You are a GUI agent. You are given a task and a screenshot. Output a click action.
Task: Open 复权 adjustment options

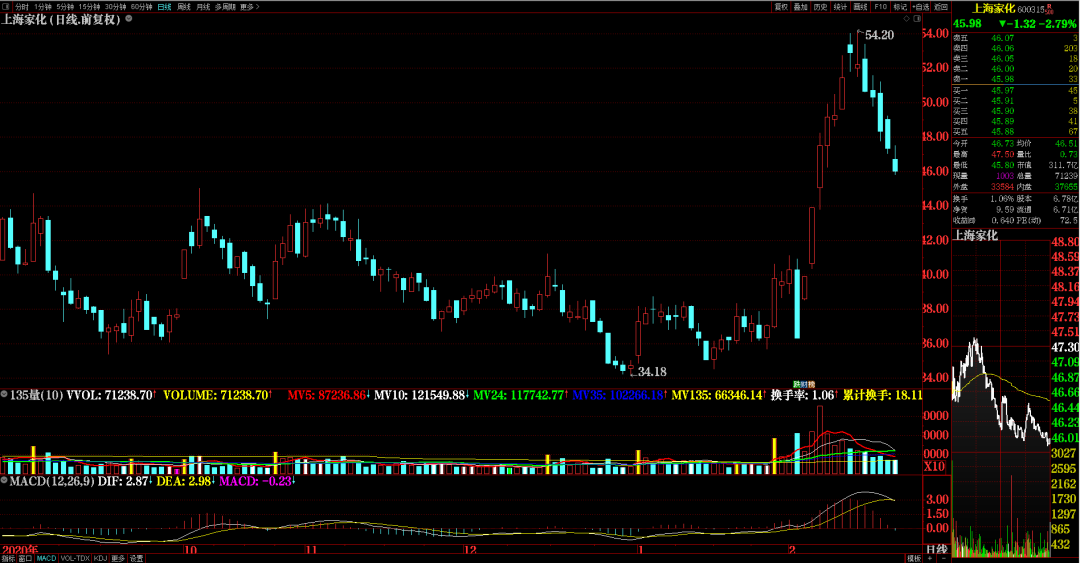[x=781, y=6]
